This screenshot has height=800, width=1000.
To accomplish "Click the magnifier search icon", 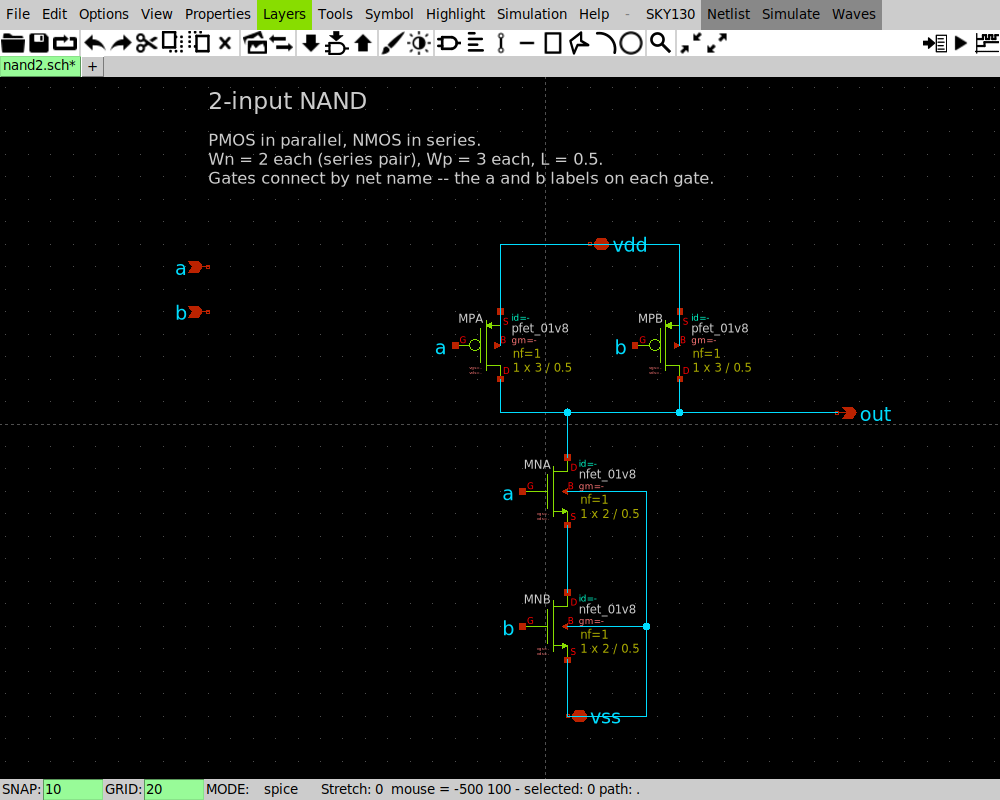I will point(660,43).
